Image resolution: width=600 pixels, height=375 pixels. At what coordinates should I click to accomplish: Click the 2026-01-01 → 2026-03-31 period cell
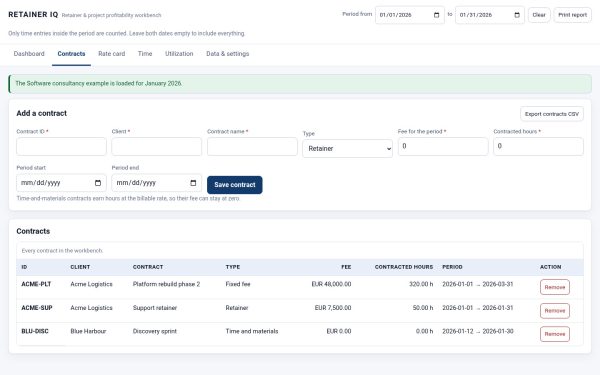tap(478, 284)
